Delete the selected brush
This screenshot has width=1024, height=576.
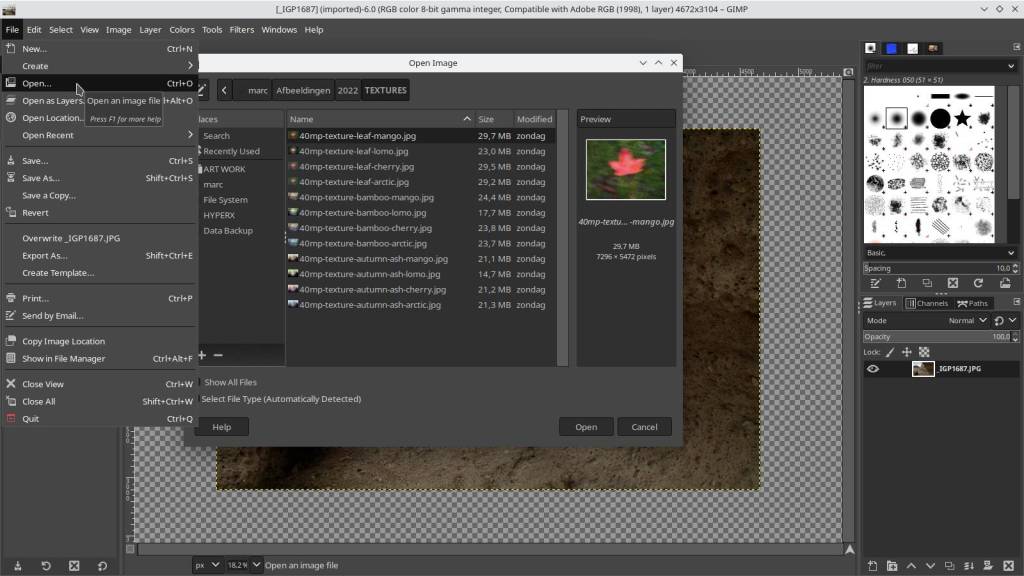[953, 283]
